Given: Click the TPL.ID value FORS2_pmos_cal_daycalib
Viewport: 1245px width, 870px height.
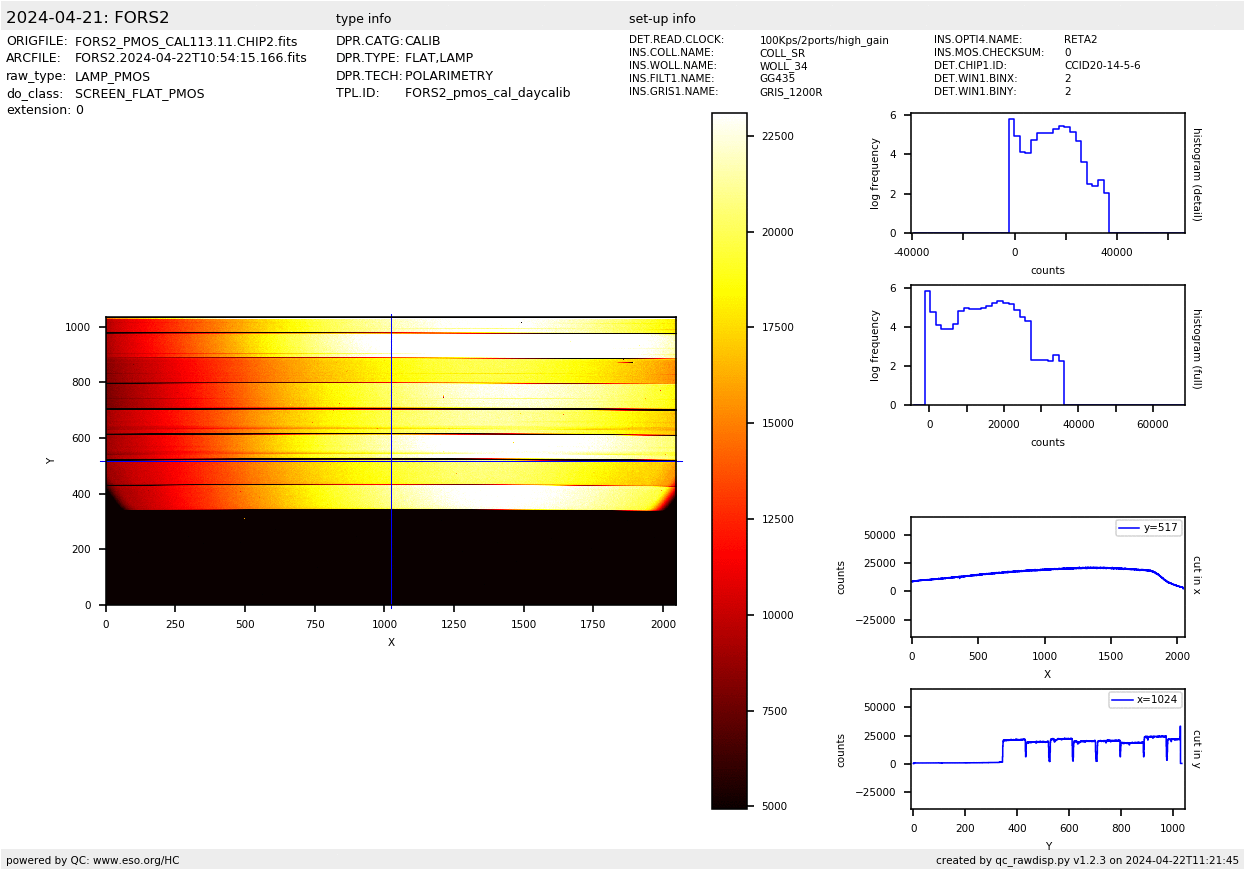Looking at the screenshot, I should (487, 93).
